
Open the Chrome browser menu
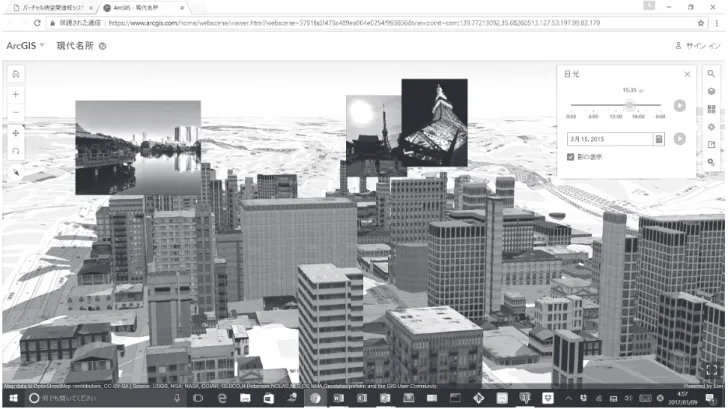(x=717, y=23)
